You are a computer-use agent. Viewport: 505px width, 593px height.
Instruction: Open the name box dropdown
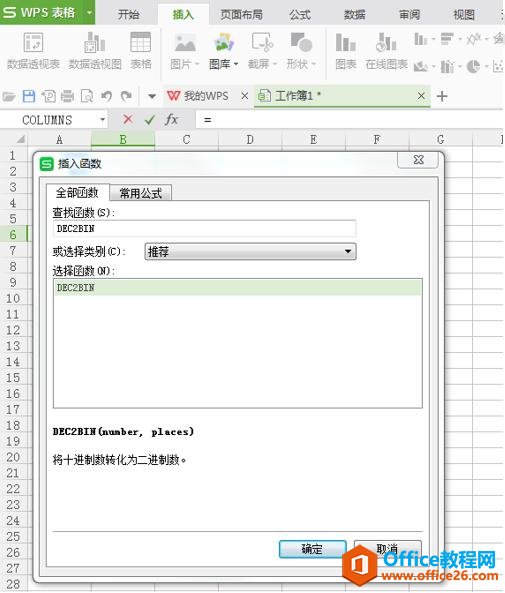pyautogui.click(x=103, y=120)
